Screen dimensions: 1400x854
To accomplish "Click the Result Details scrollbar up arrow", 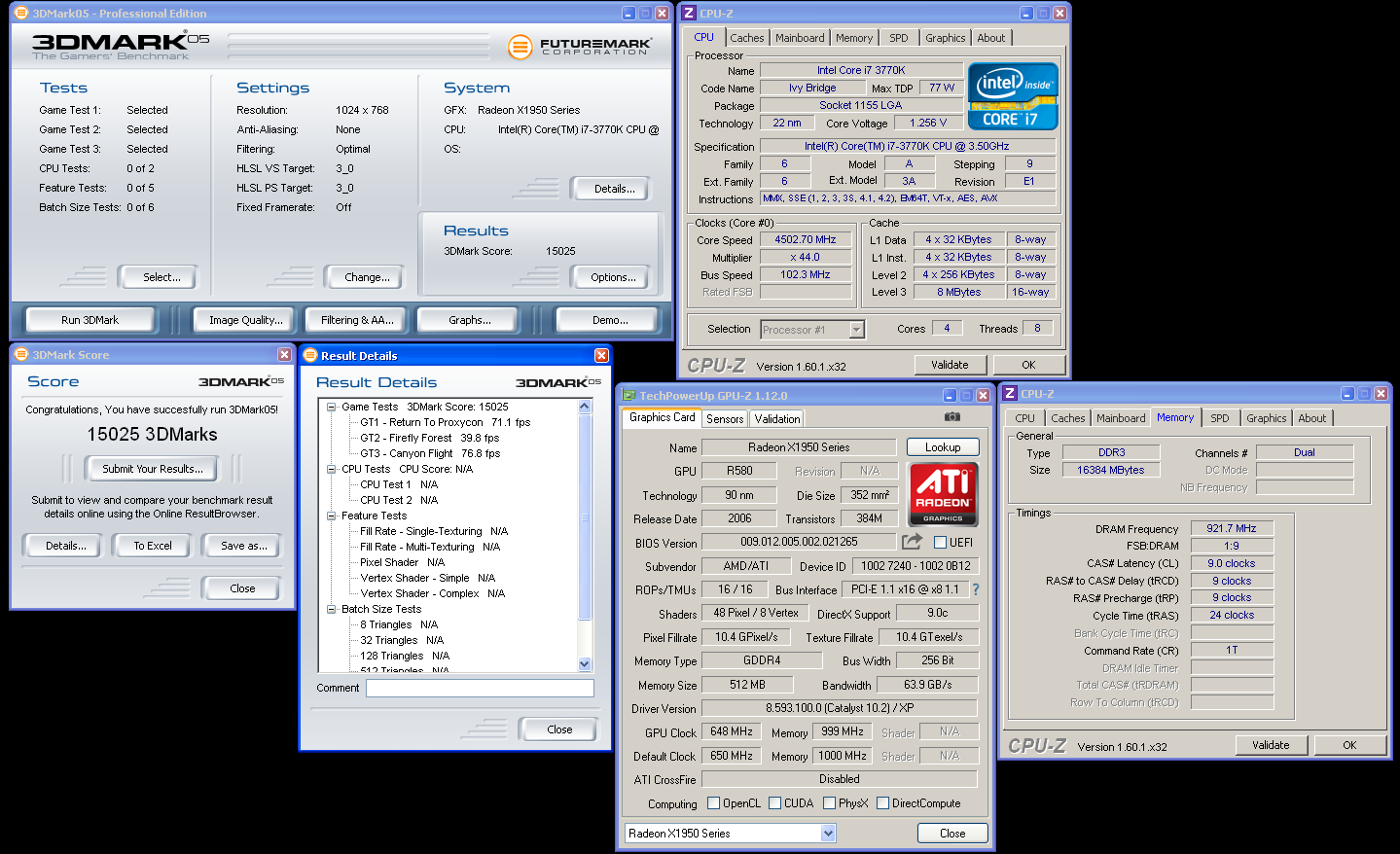I will point(585,407).
